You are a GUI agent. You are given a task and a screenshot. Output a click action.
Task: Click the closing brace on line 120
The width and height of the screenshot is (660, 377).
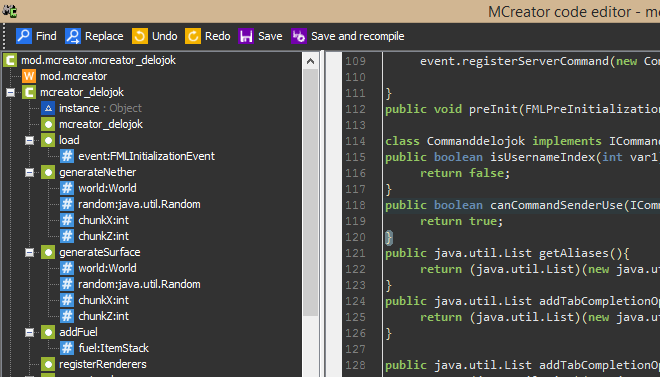(x=389, y=237)
